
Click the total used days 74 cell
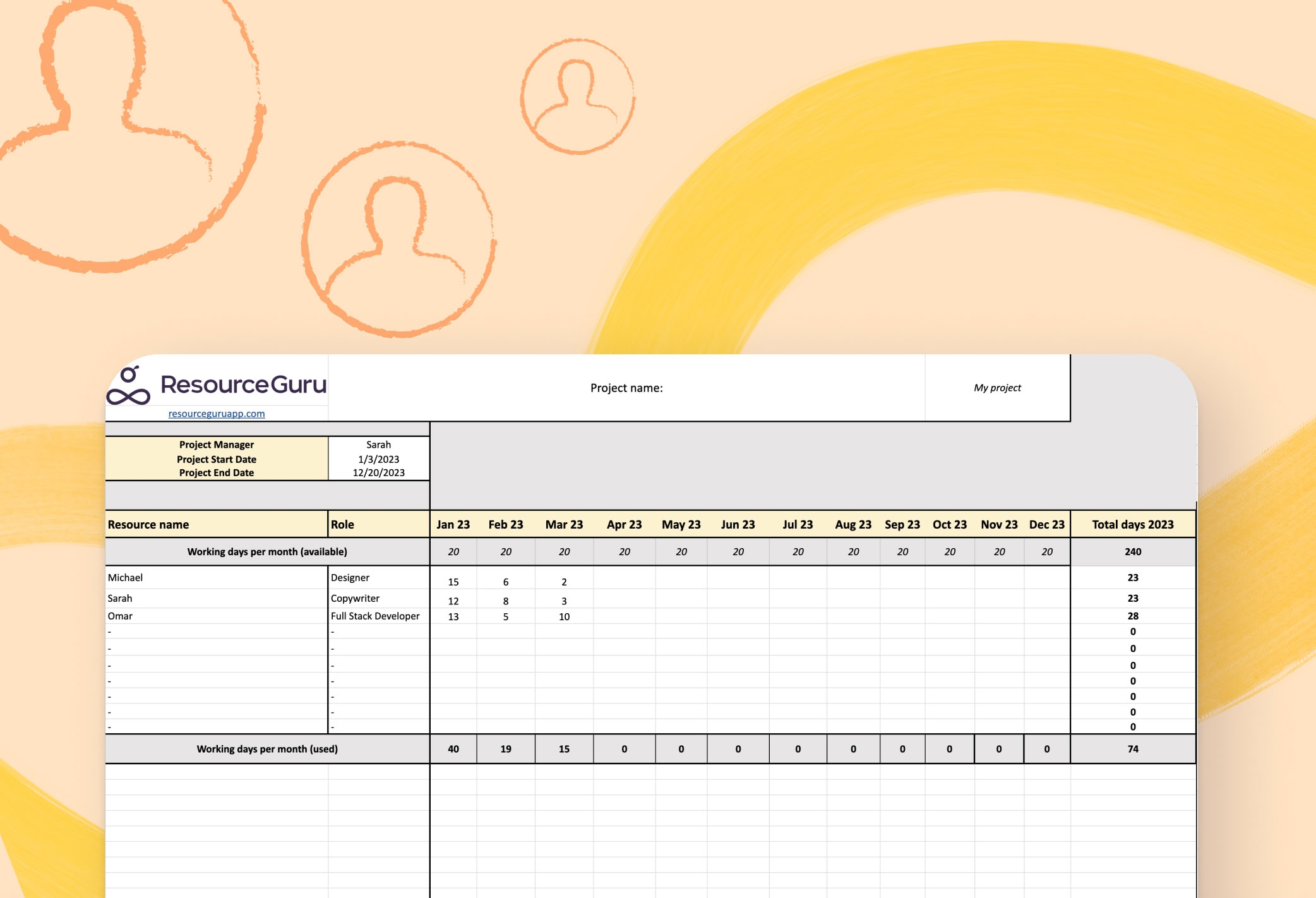pos(1132,749)
